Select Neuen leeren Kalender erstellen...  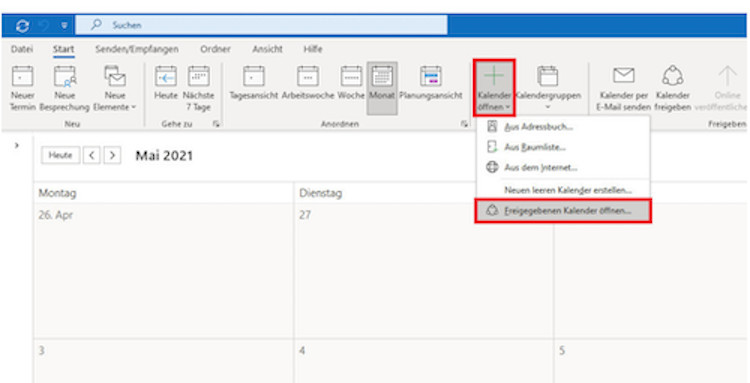[x=563, y=190]
